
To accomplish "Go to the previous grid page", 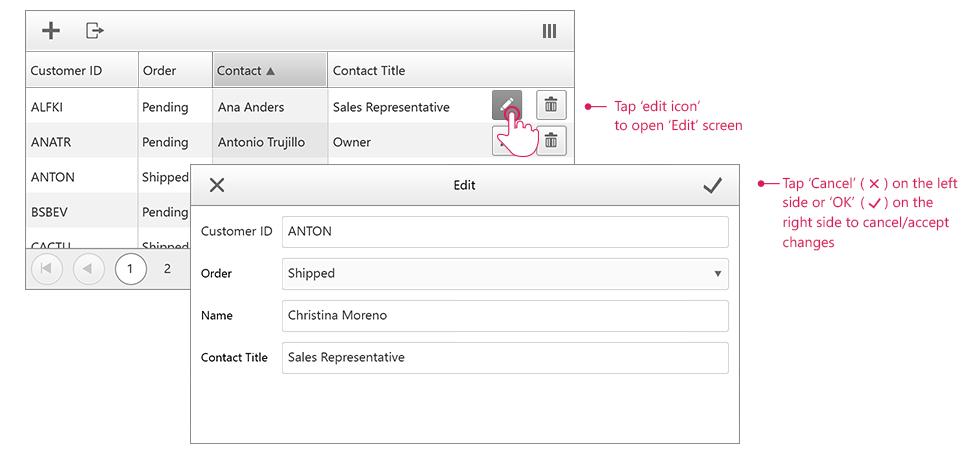I will pyautogui.click(x=88, y=269).
